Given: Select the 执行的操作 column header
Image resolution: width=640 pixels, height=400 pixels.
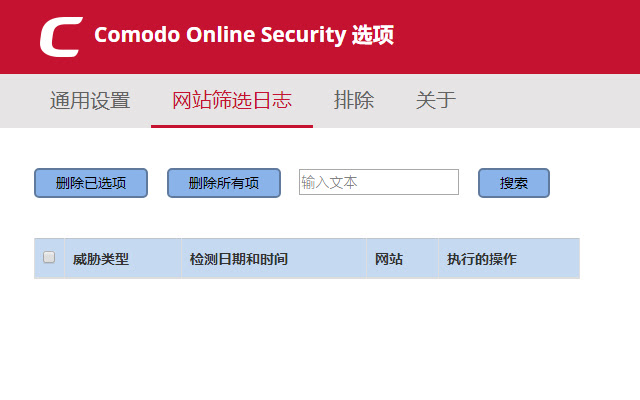Looking at the screenshot, I should (x=482, y=259).
